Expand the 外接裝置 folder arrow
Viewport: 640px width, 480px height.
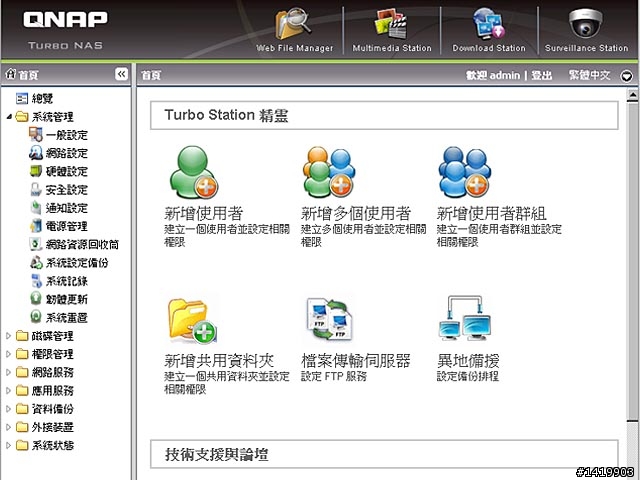pyautogui.click(x=9, y=427)
